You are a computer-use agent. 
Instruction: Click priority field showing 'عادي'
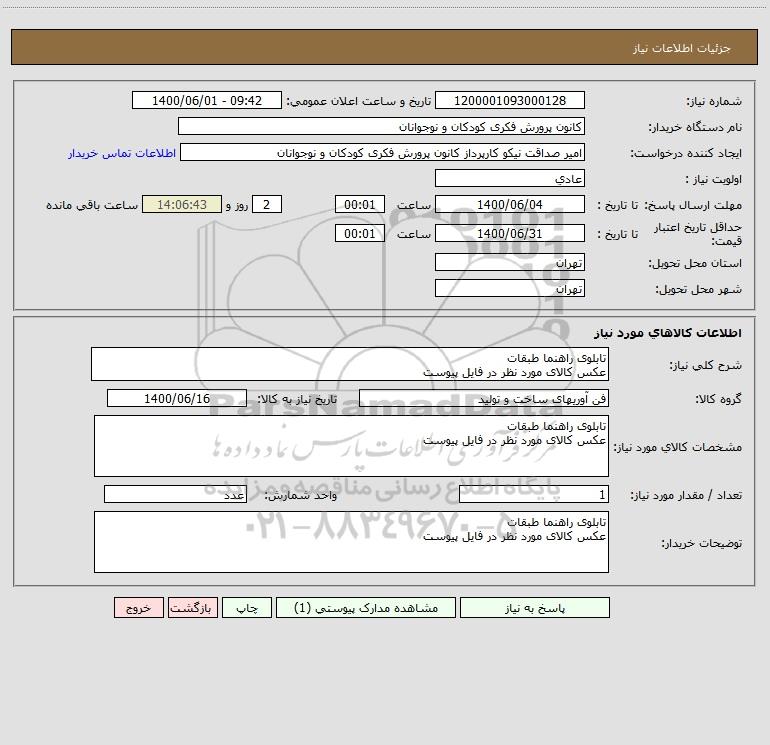(510, 178)
